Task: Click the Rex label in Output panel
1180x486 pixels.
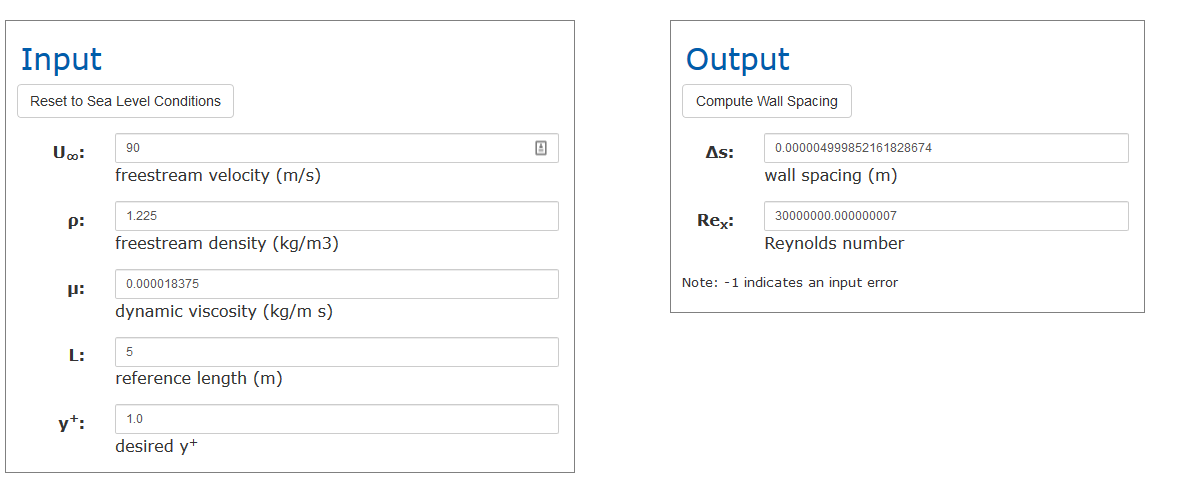Action: 715,221
